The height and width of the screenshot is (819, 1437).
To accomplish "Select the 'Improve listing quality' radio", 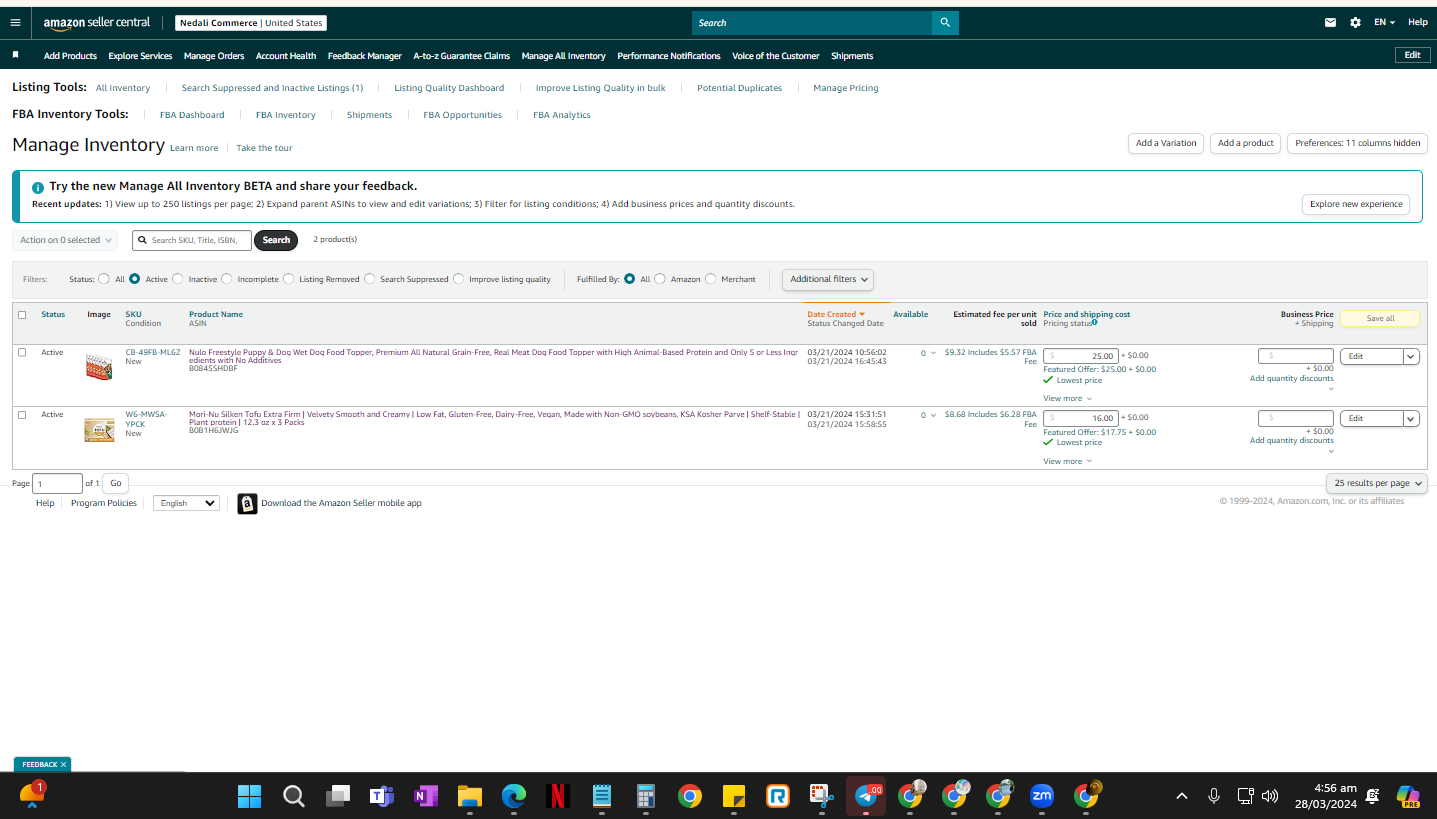I will pyautogui.click(x=459, y=279).
